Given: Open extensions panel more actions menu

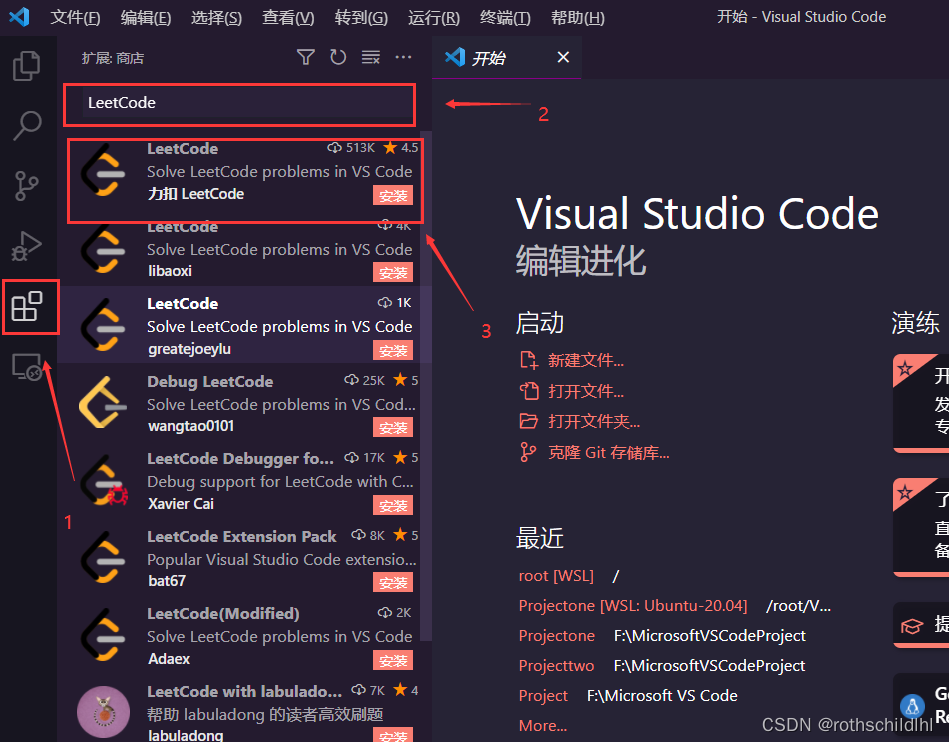Looking at the screenshot, I should pyautogui.click(x=403, y=57).
